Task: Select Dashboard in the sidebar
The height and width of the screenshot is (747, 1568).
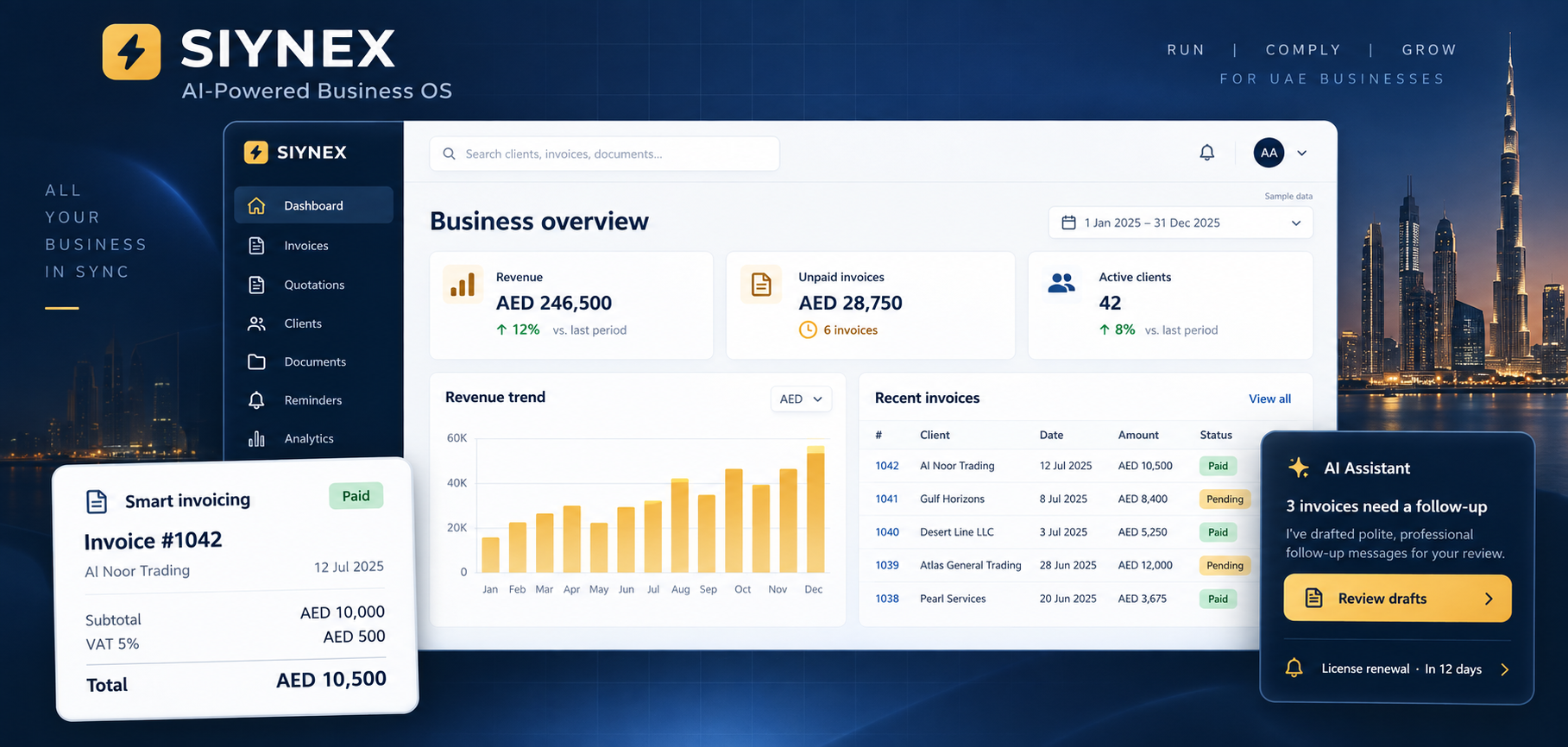Action: [313, 205]
